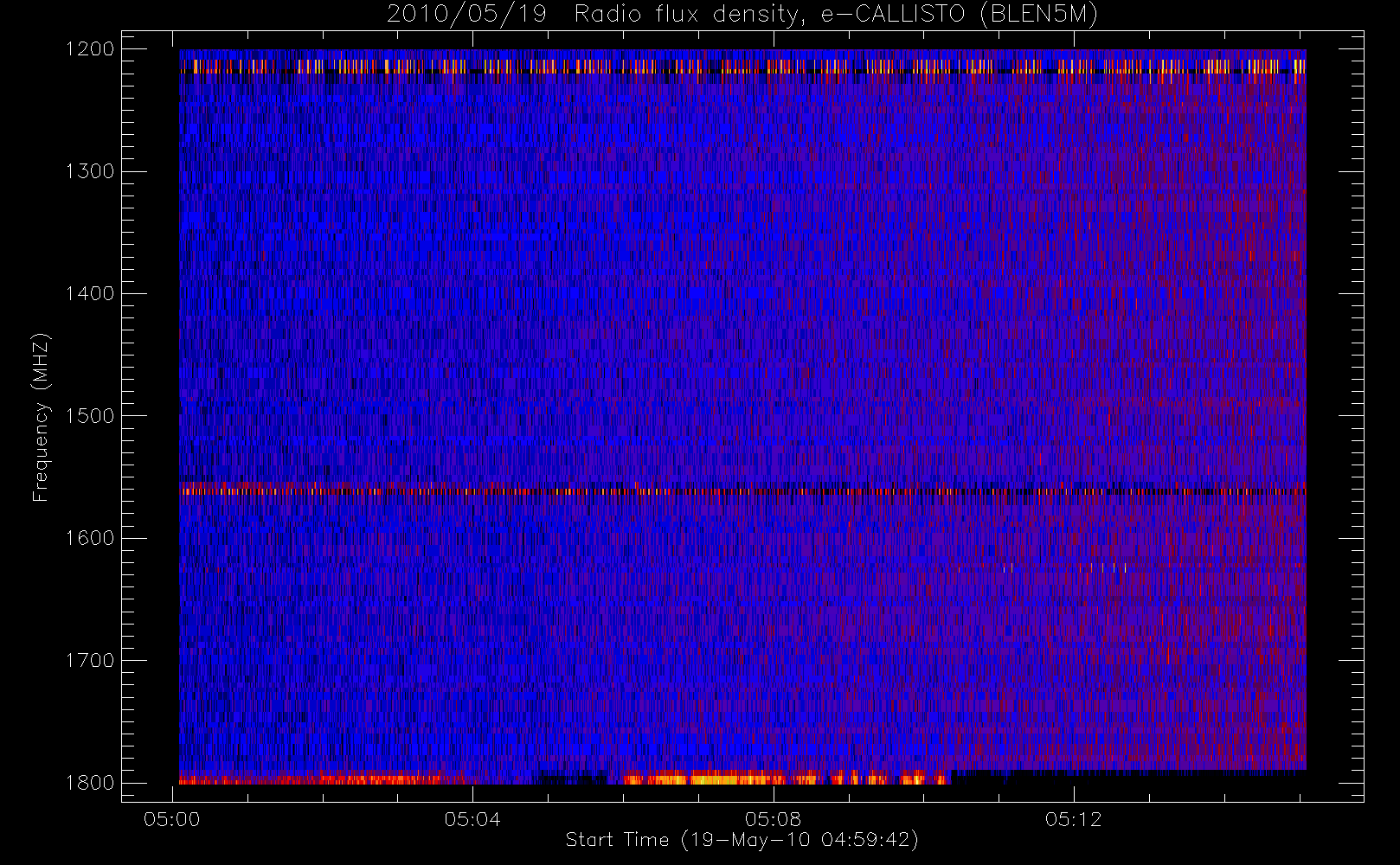Click the 05:04 time tick label
Screen dimensions: 1400x865
pos(472,819)
